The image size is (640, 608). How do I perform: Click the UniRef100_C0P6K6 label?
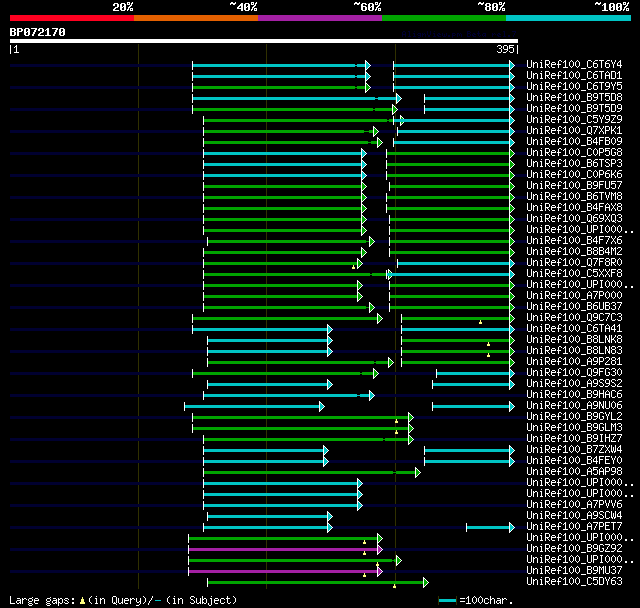pyautogui.click(x=574, y=175)
